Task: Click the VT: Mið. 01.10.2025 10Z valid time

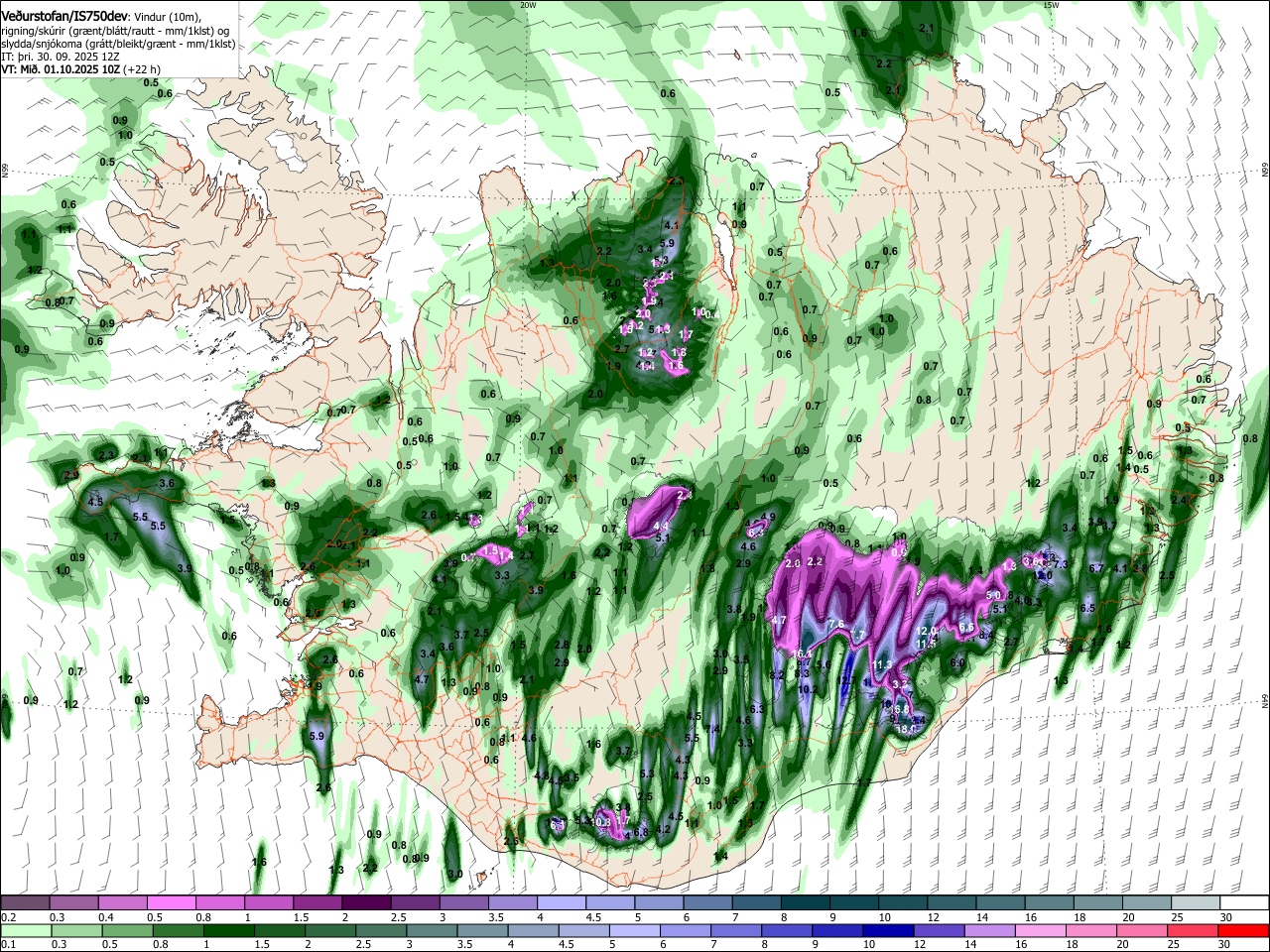Action: (x=61, y=69)
